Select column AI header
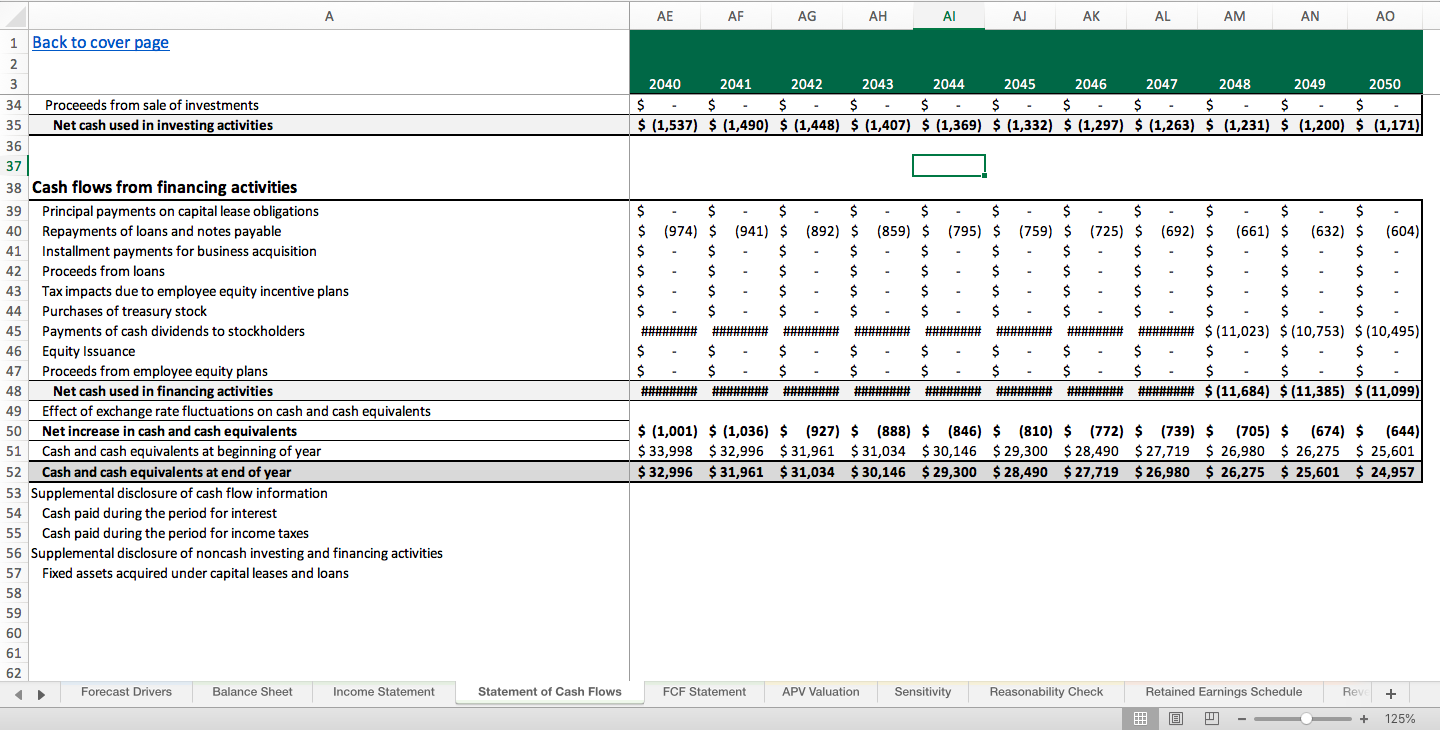1440x730 pixels. (949, 16)
